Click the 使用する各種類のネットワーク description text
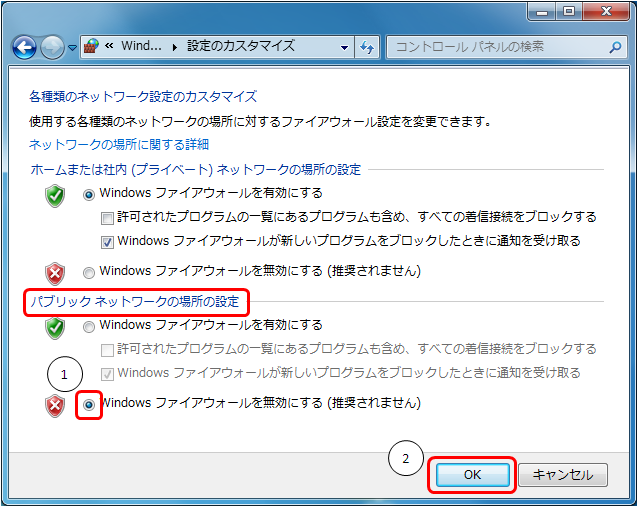The height and width of the screenshot is (507, 638). pos(260,121)
